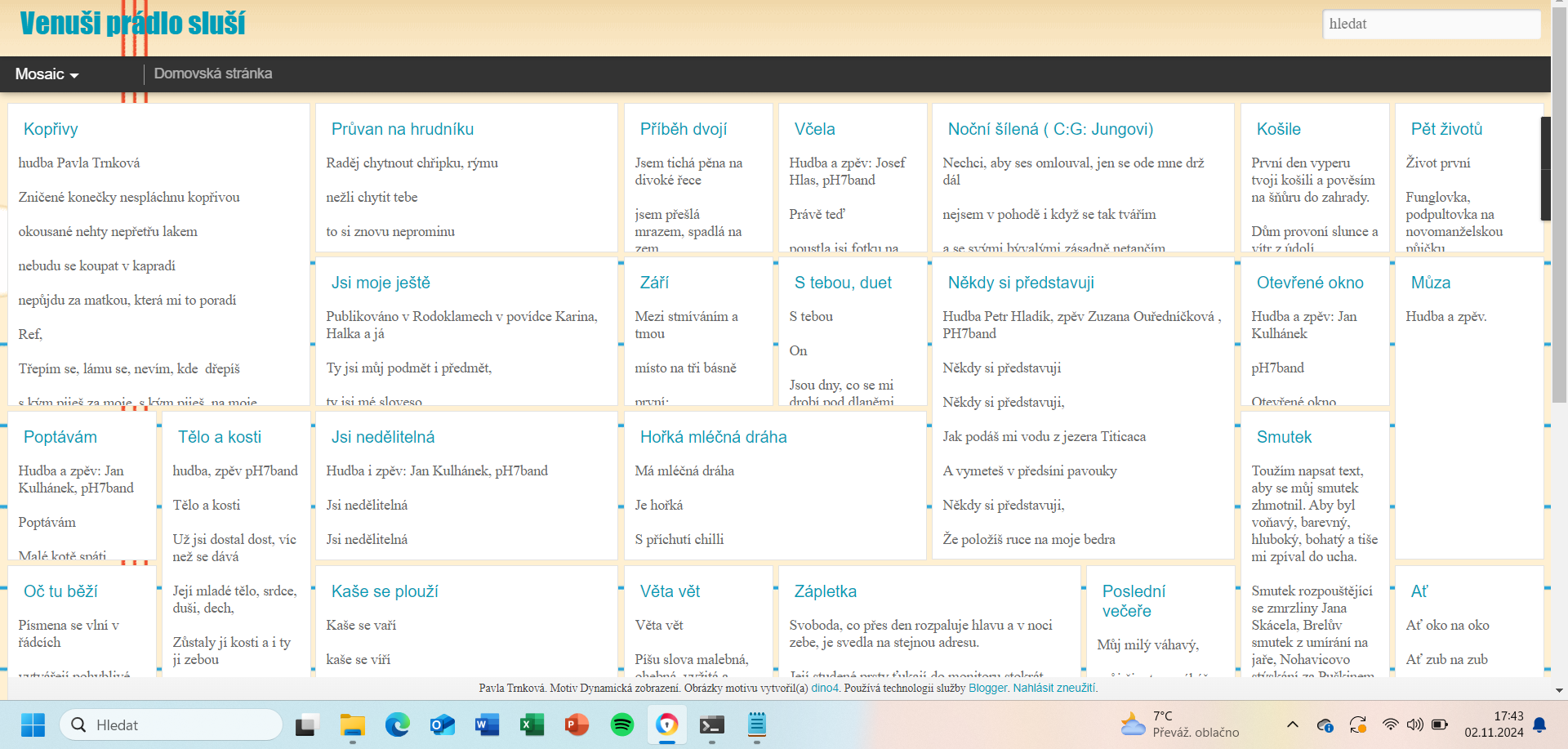Click text 'Jak podáš mi vodu z jezera Titicaca'
Screen dimensions: 1568x749
1044,437
